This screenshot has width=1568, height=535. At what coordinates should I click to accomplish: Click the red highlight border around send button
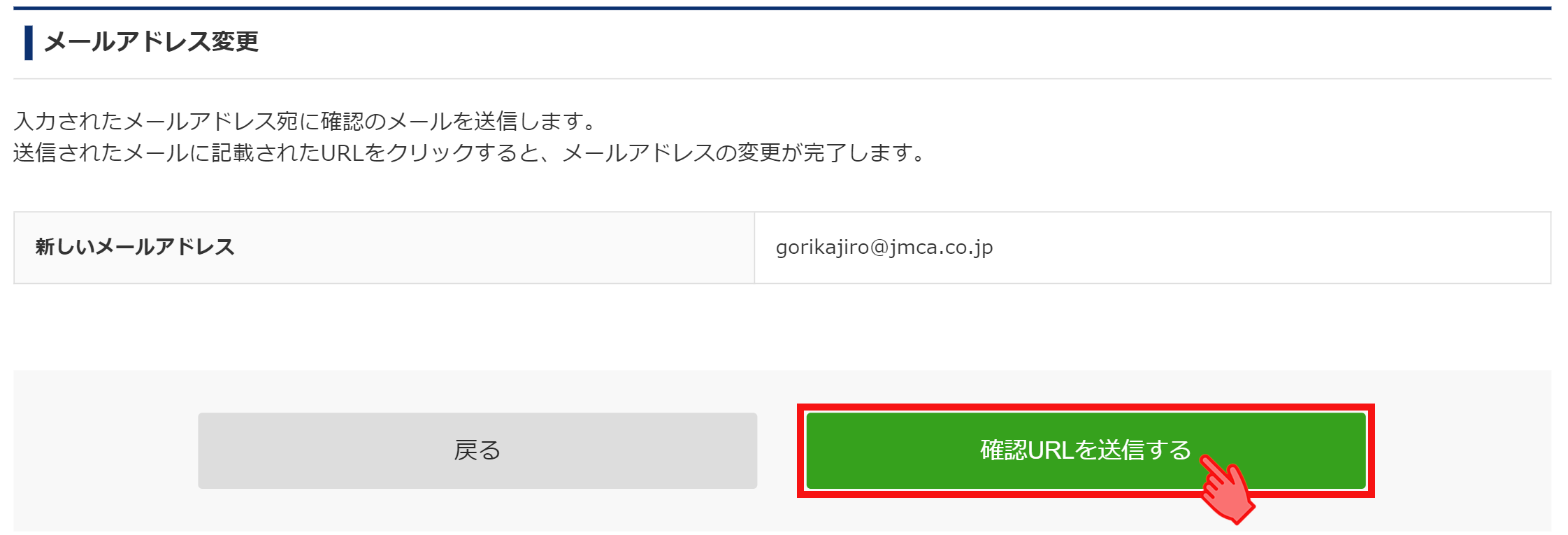[1086, 407]
